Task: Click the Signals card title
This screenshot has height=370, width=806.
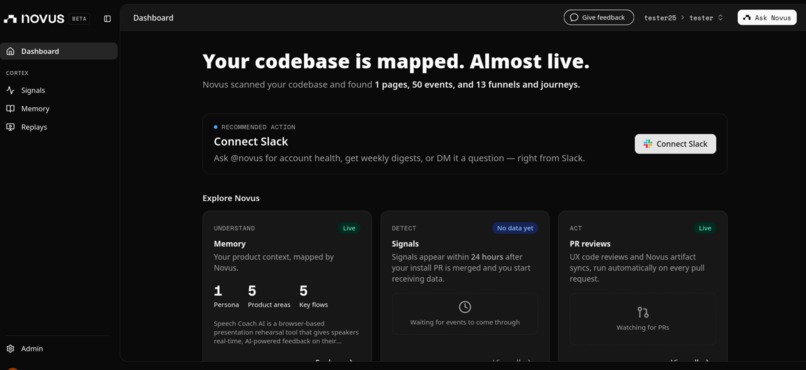Action: 405,244
